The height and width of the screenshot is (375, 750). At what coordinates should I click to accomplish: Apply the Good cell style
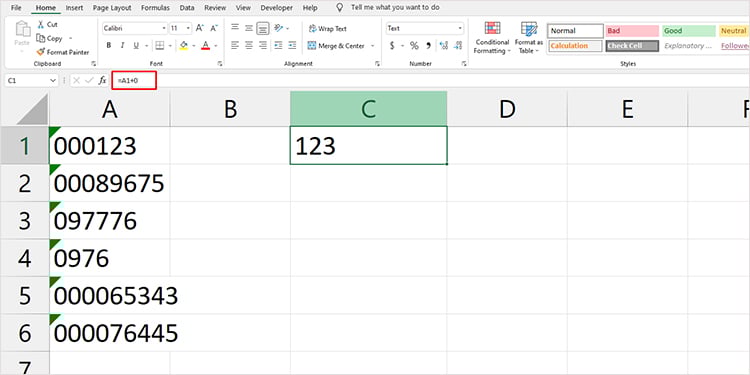pos(689,31)
